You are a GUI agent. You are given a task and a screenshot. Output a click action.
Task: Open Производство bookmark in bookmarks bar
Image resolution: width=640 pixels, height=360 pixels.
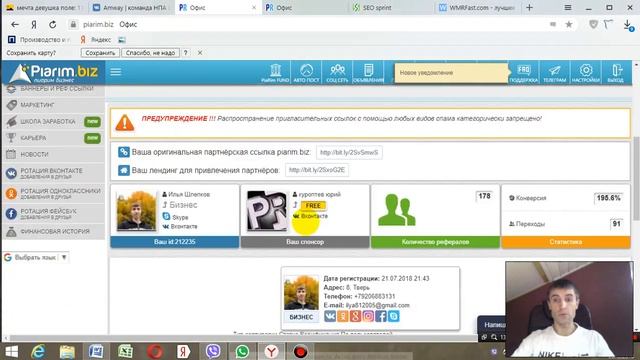[38, 40]
